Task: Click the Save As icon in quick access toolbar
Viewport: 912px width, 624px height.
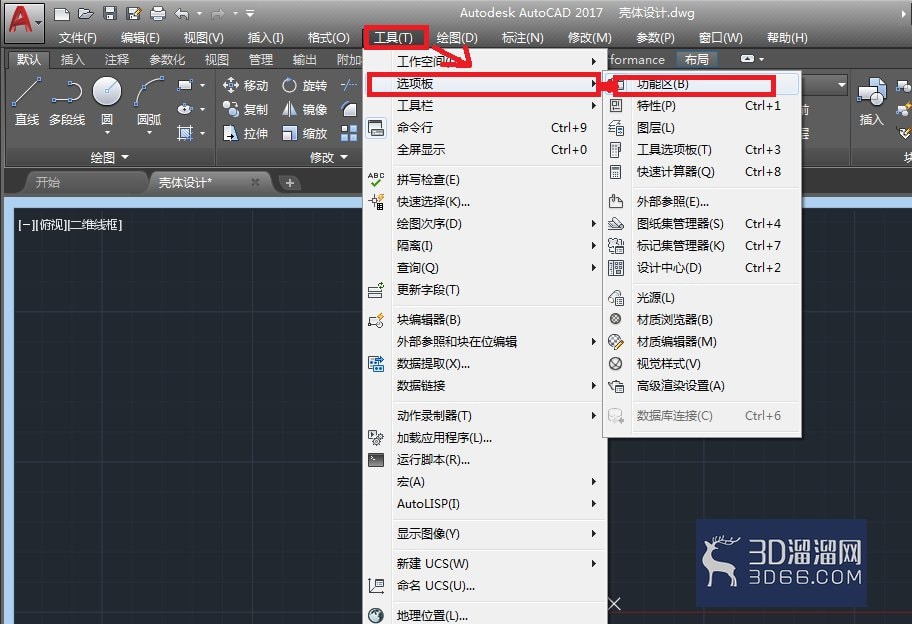Action: point(134,13)
